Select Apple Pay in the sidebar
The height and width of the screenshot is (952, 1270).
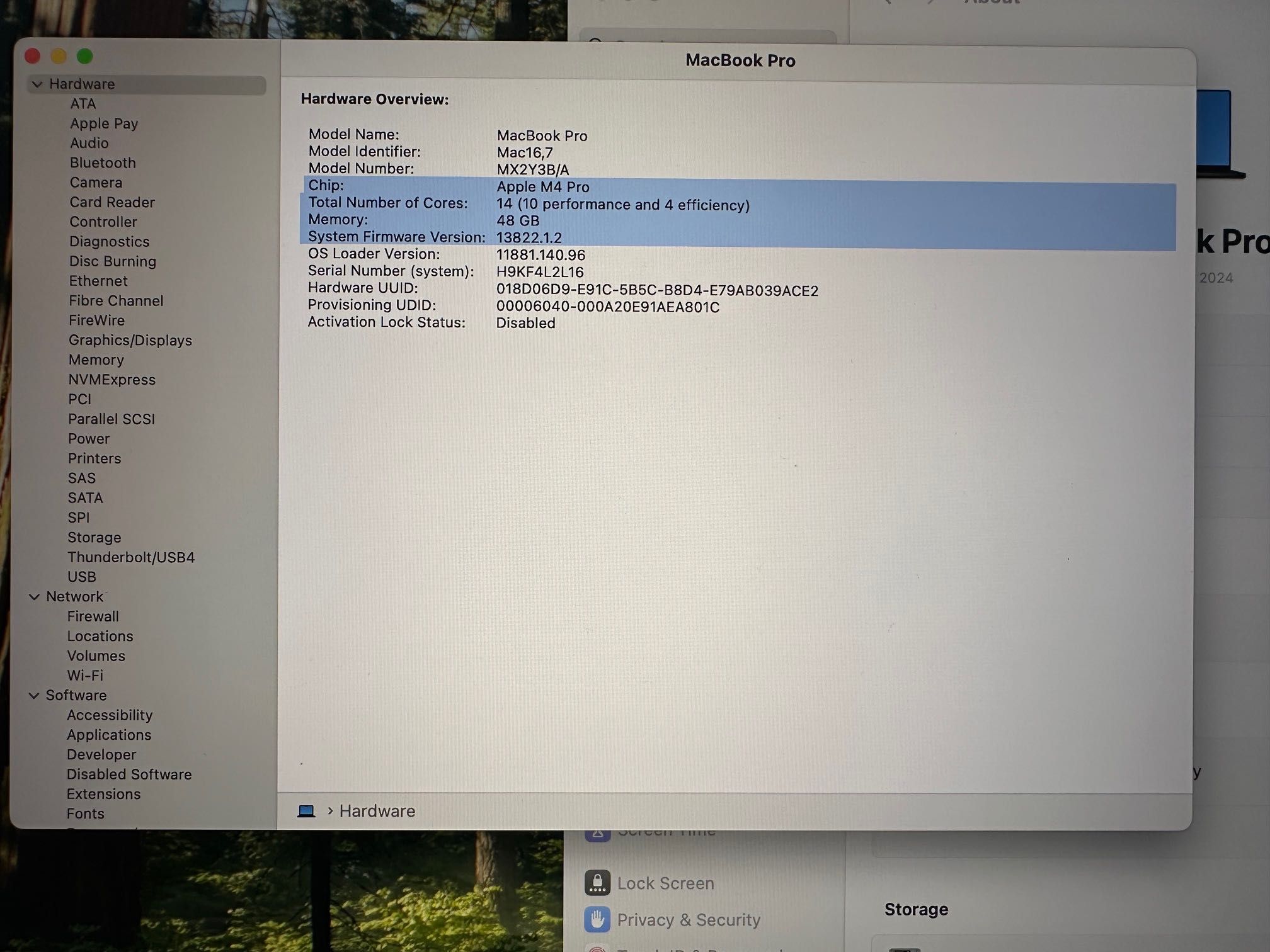(x=104, y=123)
